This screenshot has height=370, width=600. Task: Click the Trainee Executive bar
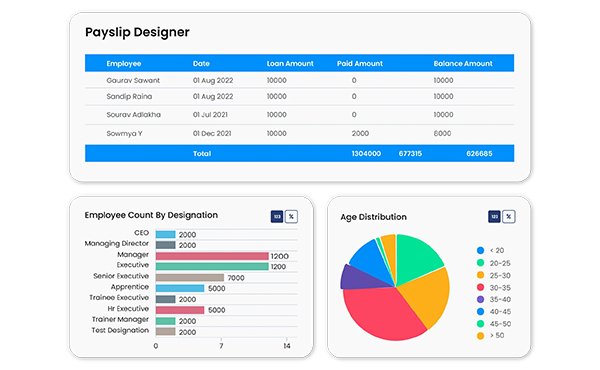[x=165, y=299]
